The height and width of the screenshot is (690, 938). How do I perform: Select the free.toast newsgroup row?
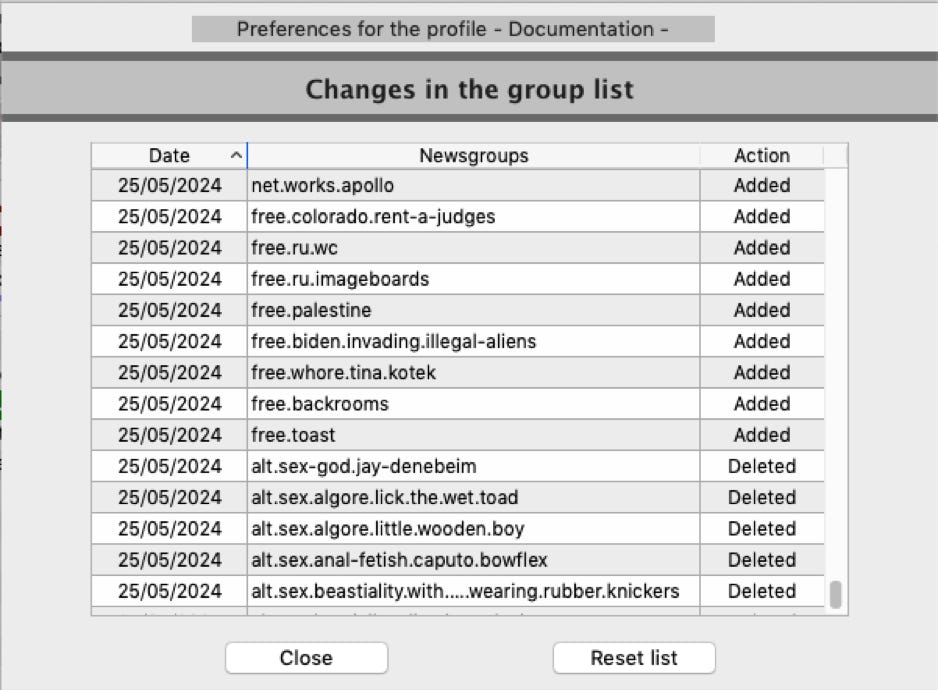293,435
